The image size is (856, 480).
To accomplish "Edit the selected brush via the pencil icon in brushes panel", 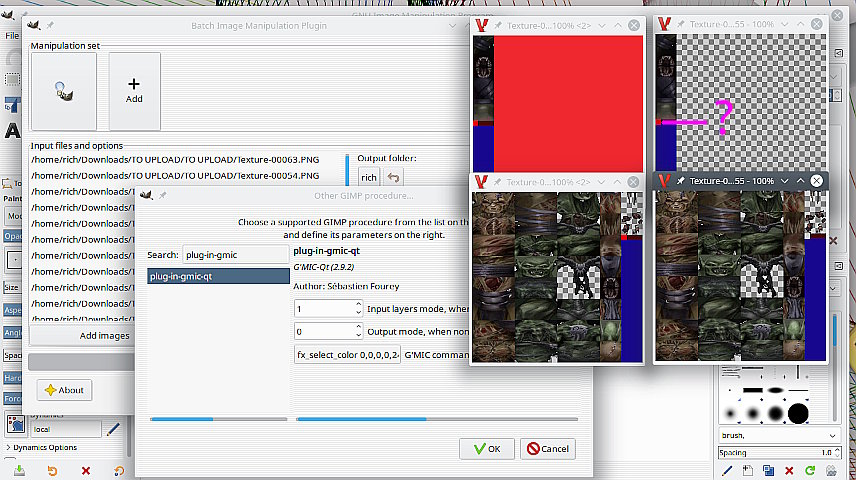I will click(x=727, y=470).
